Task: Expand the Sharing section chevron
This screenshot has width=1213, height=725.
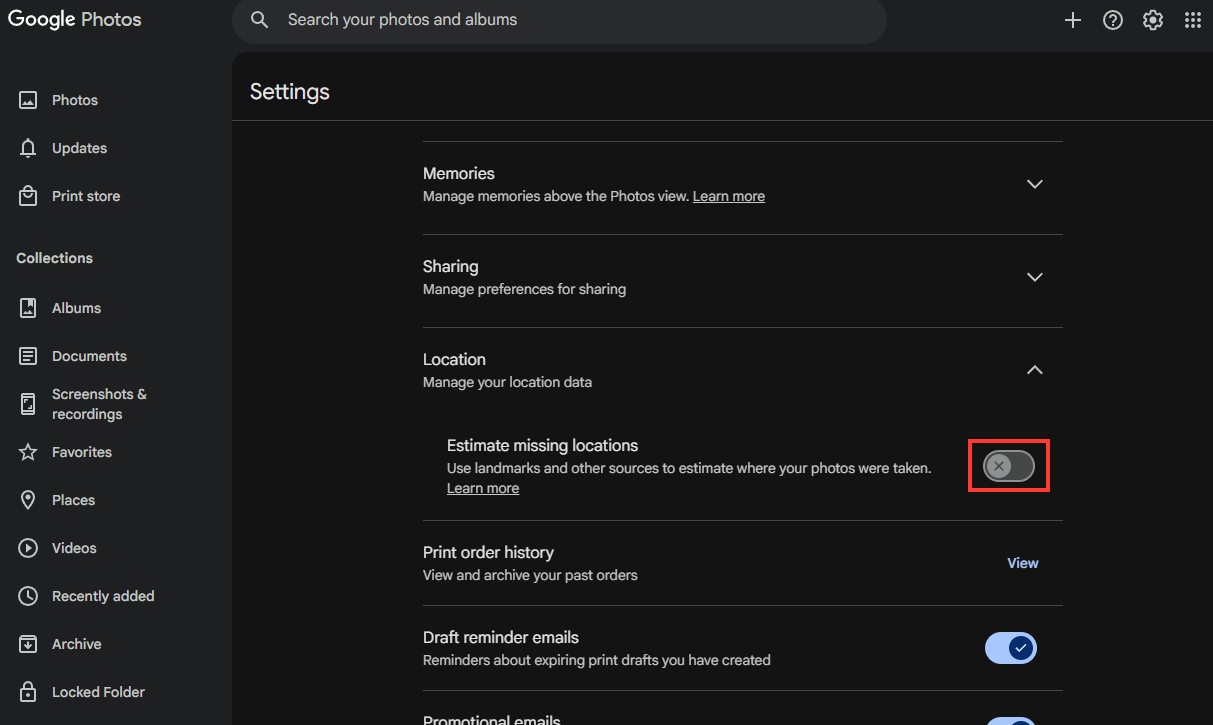Action: tap(1035, 277)
